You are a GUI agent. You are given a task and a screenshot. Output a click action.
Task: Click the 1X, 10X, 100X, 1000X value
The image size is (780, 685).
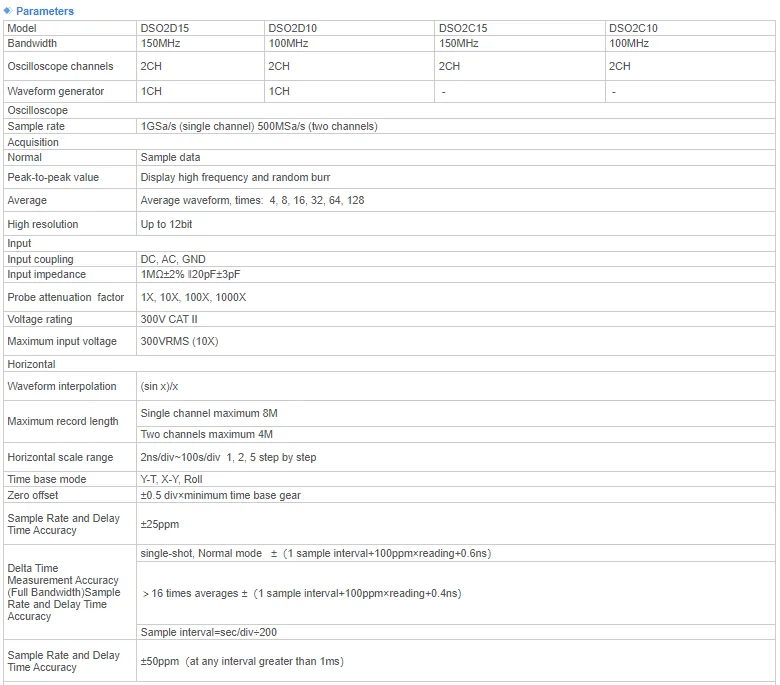[x=193, y=297]
